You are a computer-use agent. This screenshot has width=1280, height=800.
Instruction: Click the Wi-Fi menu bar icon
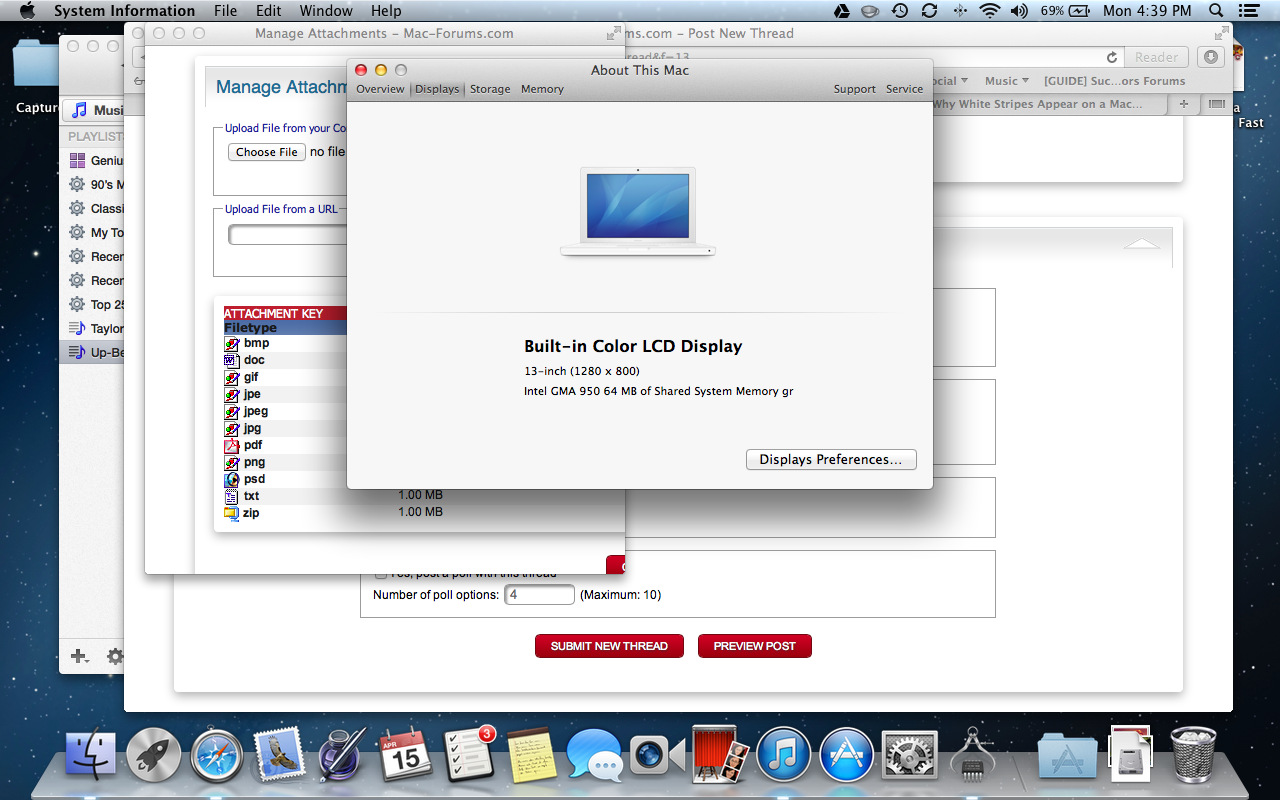990,11
